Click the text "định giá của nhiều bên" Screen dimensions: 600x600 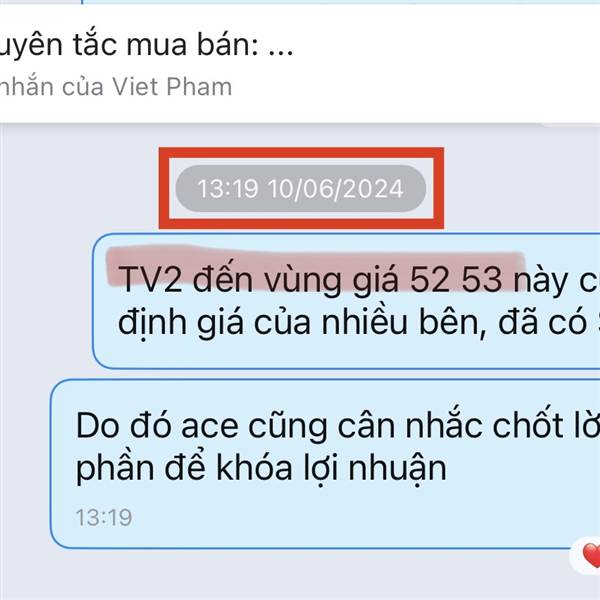298,323
